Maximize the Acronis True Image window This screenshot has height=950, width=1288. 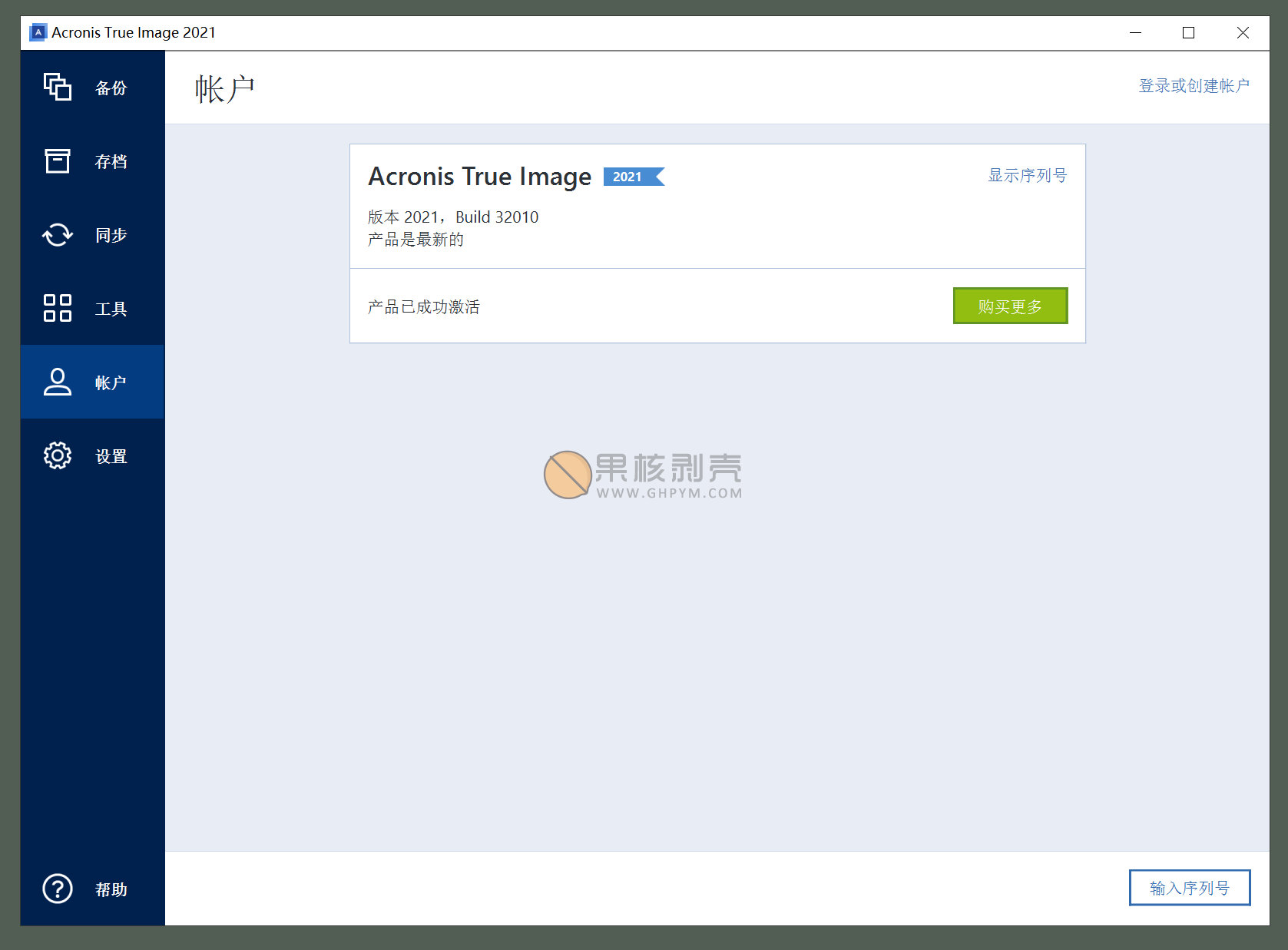point(1189,32)
